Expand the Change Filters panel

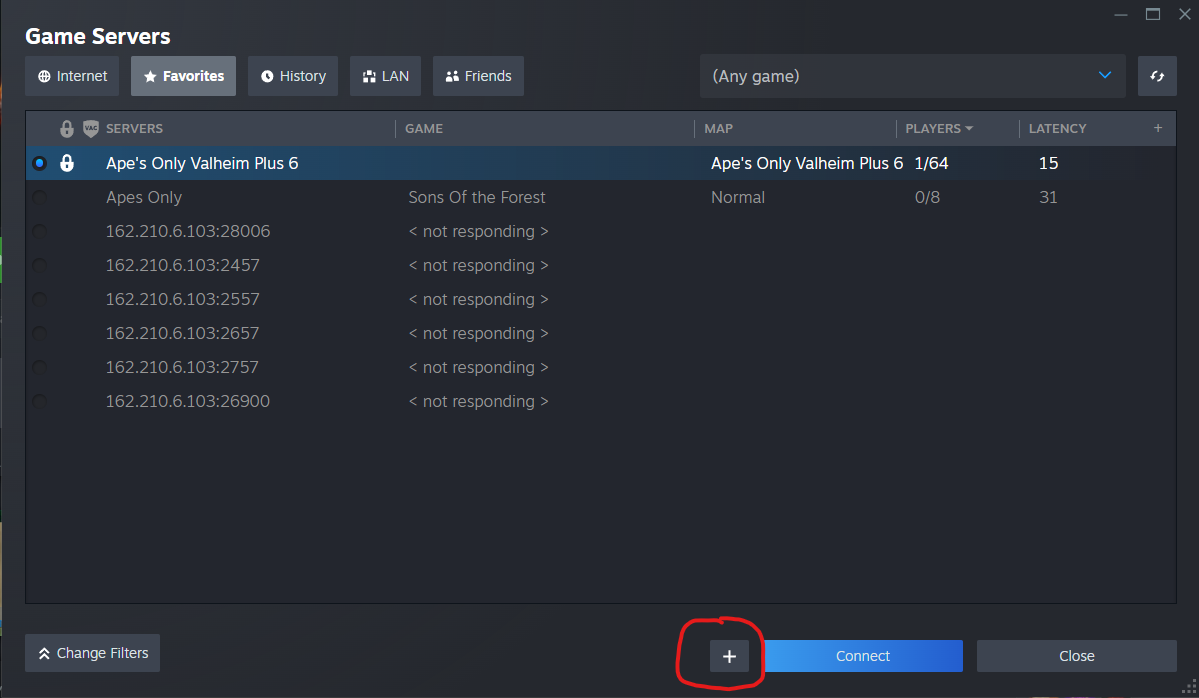[92, 653]
